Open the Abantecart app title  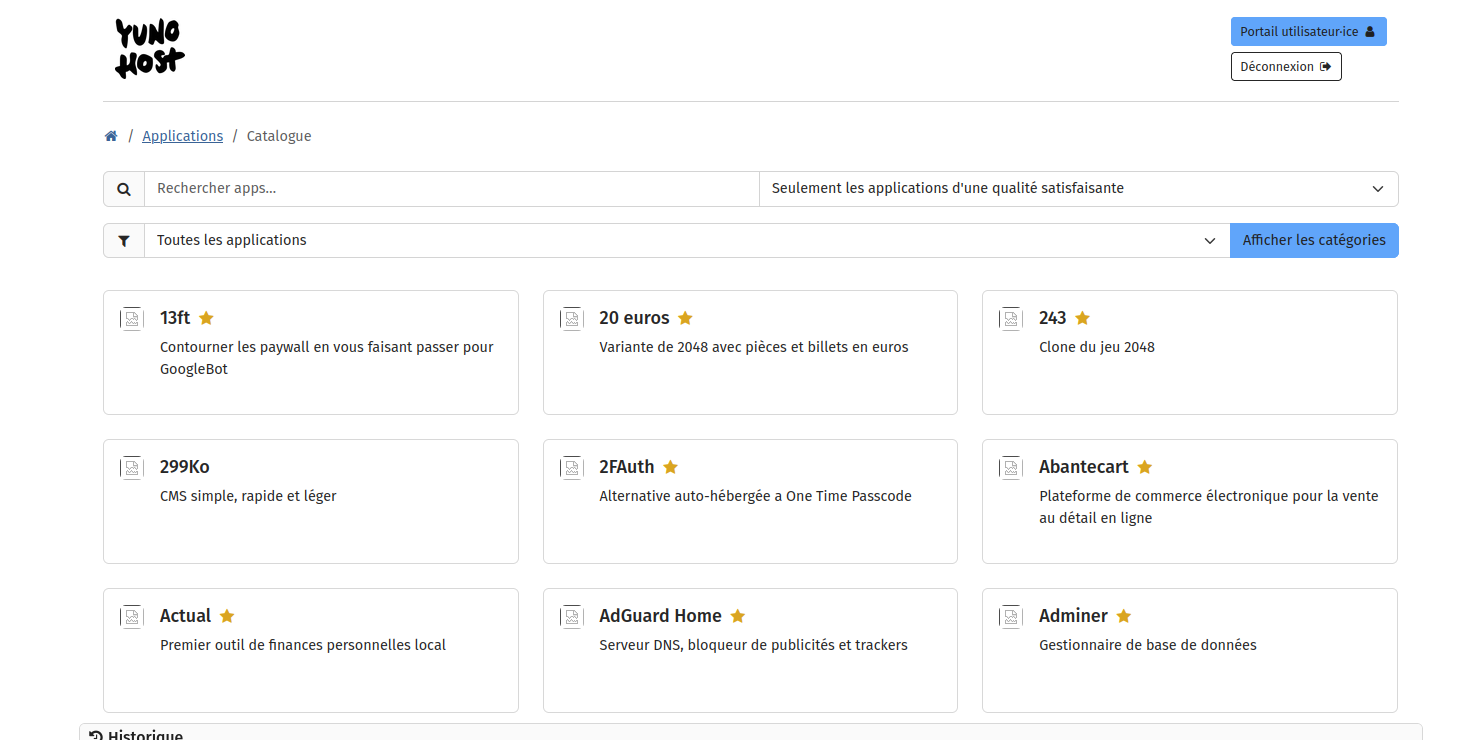(1084, 467)
